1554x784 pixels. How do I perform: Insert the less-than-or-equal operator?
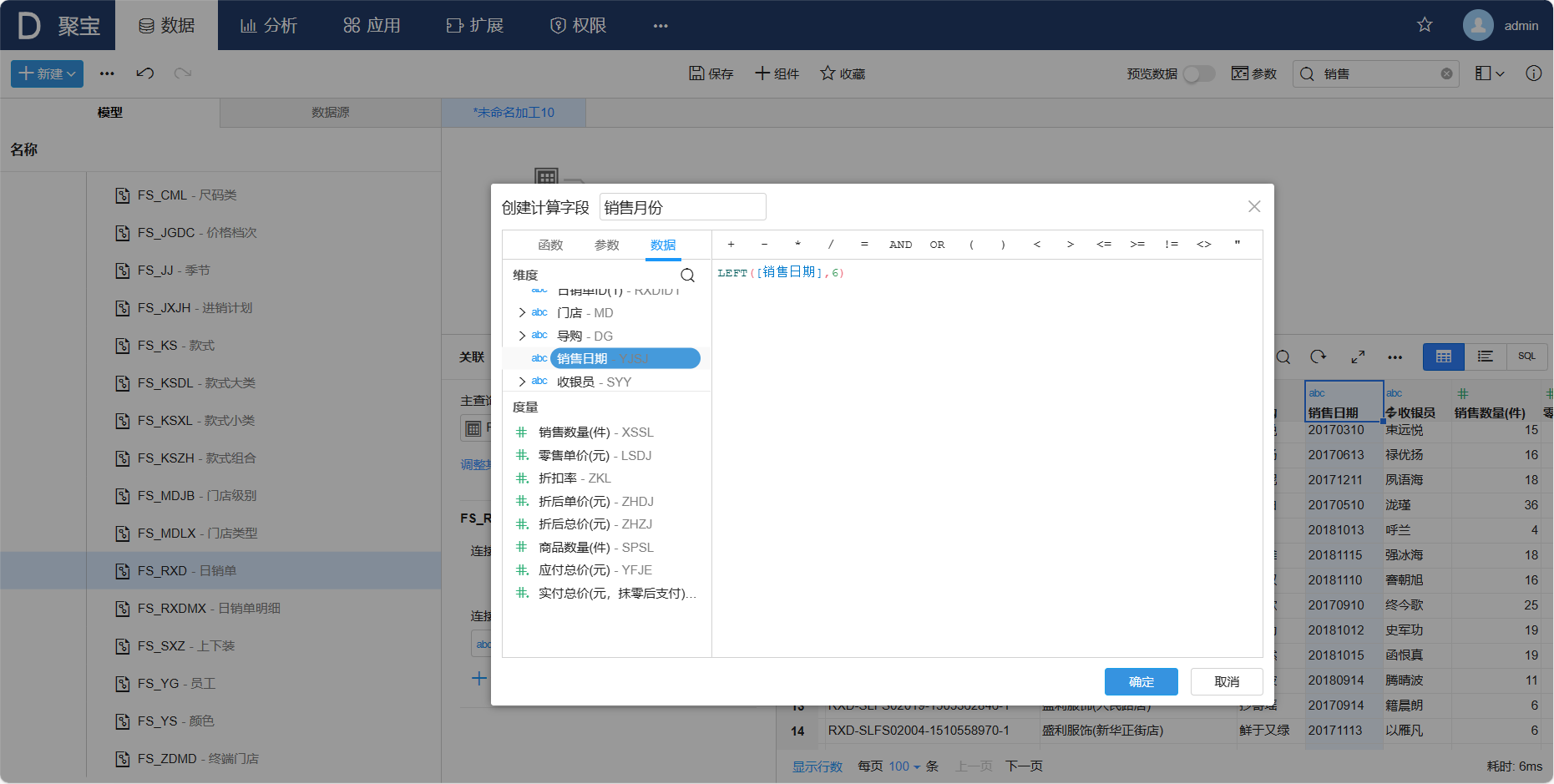[1104, 245]
